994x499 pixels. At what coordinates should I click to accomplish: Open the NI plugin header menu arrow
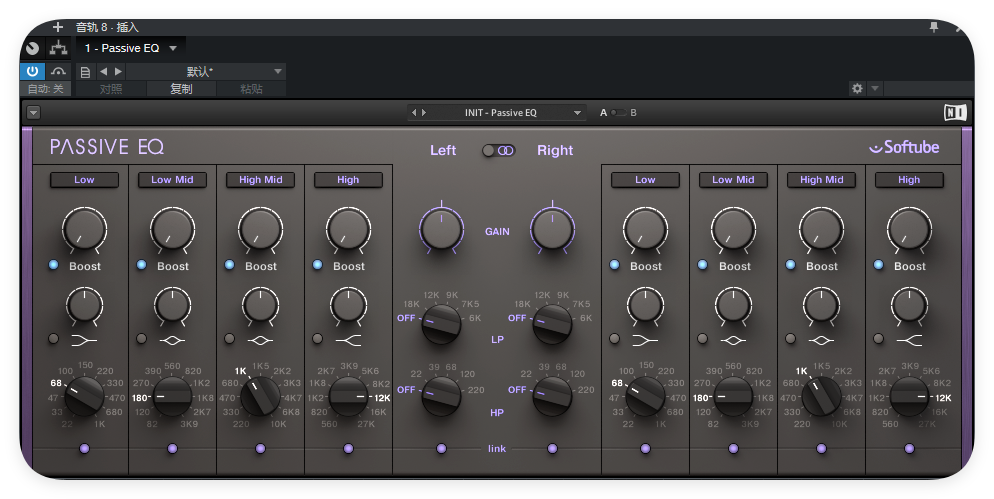(x=34, y=113)
